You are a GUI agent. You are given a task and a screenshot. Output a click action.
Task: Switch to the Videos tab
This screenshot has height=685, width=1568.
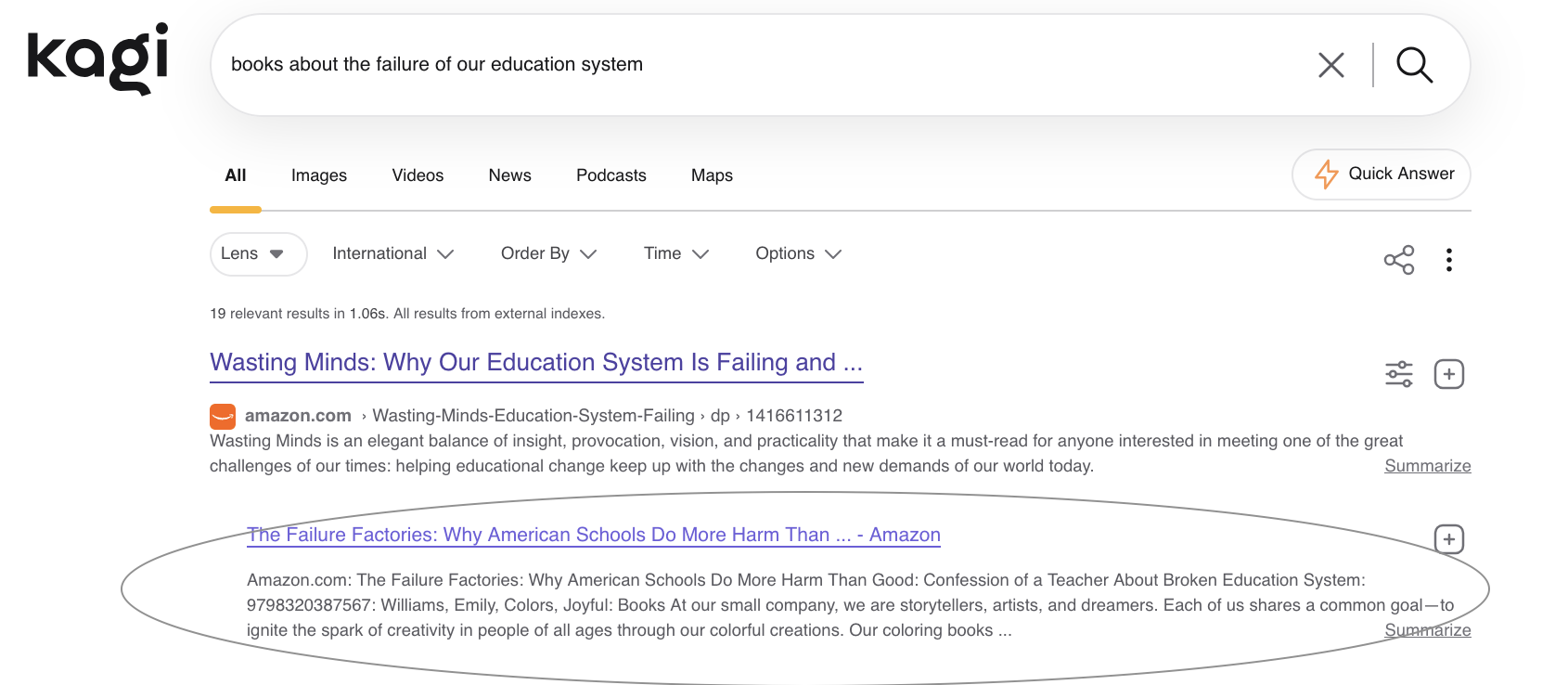(418, 175)
